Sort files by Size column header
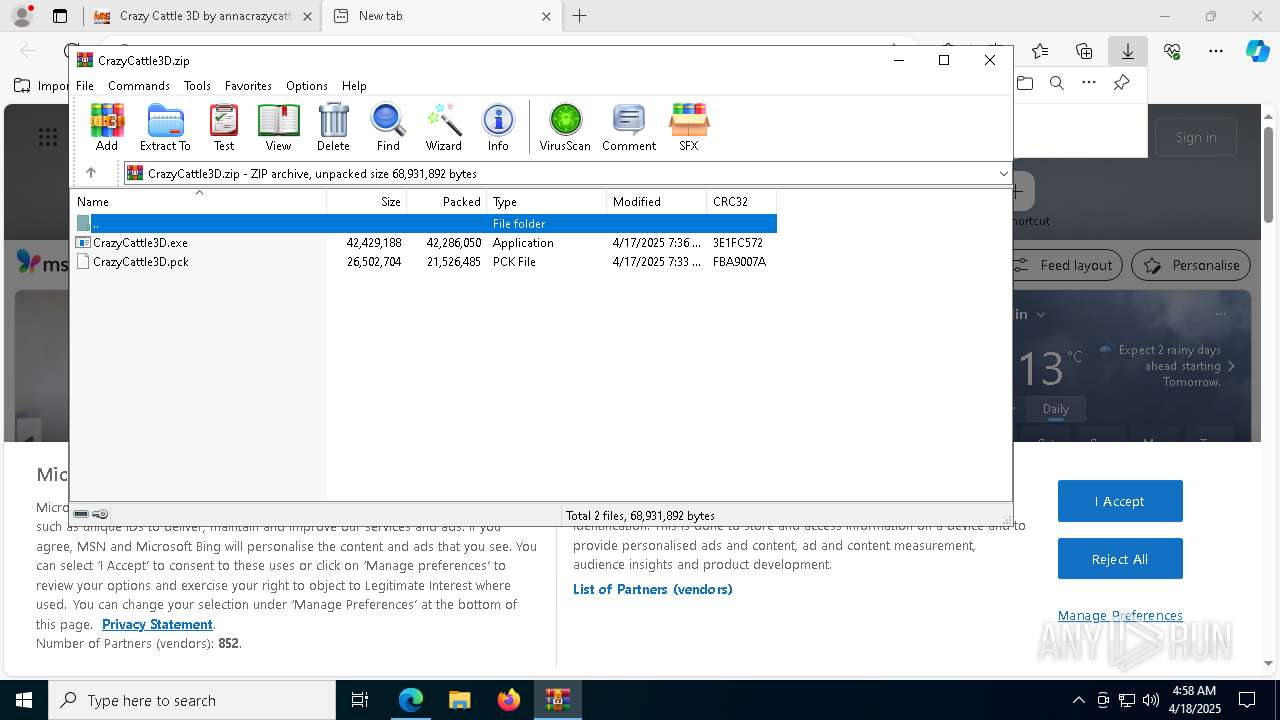 (x=366, y=201)
